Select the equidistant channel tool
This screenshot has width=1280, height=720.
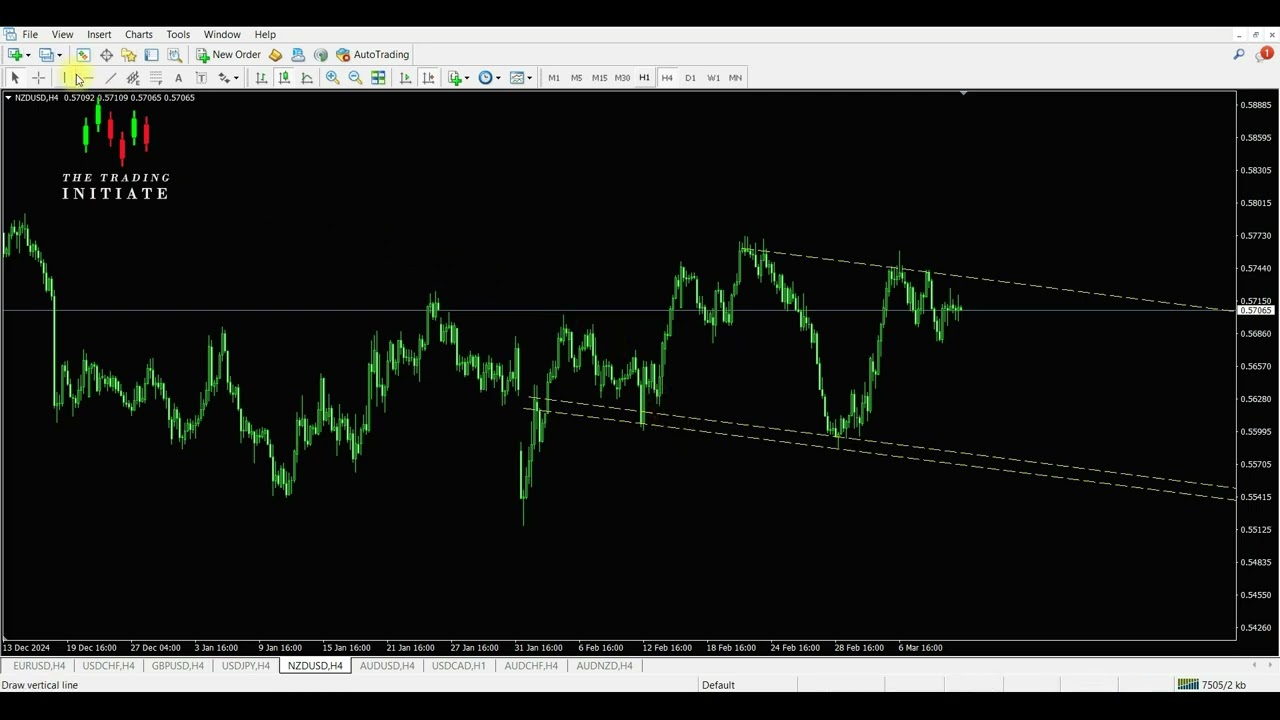[133, 78]
